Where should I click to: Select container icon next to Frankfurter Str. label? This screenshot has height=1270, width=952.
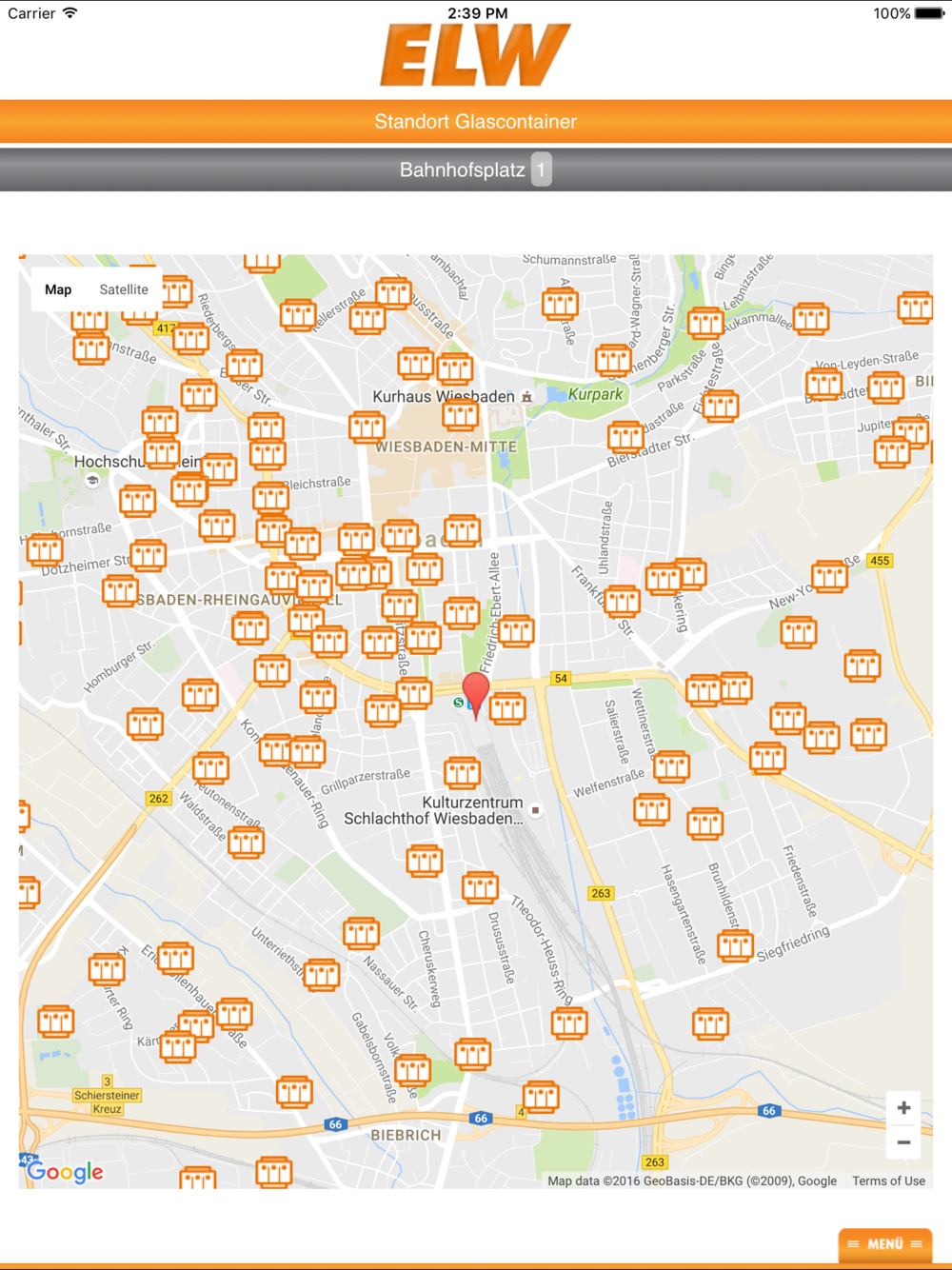coord(622,601)
